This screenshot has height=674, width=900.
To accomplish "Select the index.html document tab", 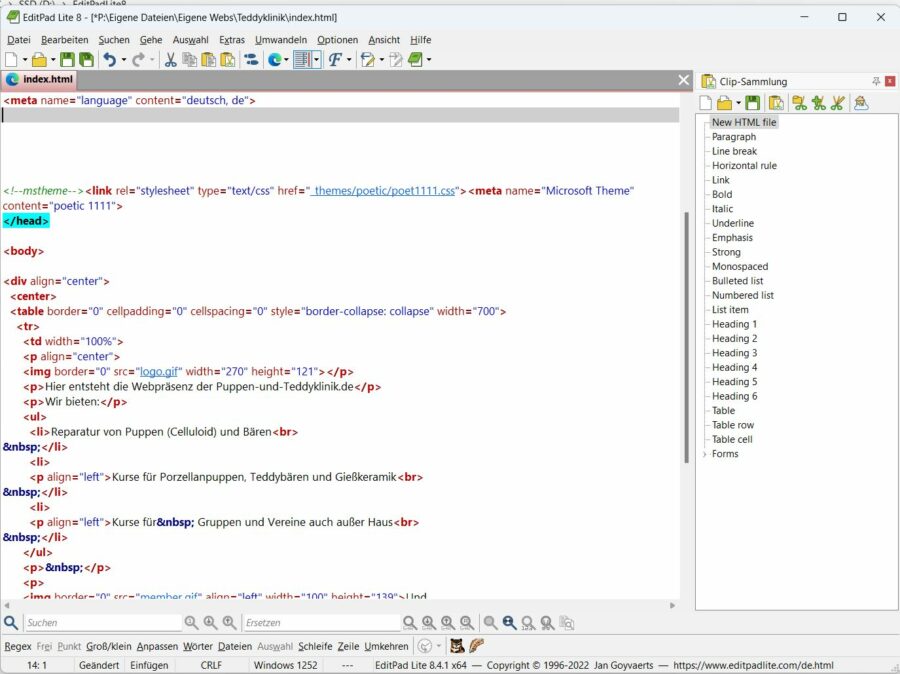I will tap(48, 79).
